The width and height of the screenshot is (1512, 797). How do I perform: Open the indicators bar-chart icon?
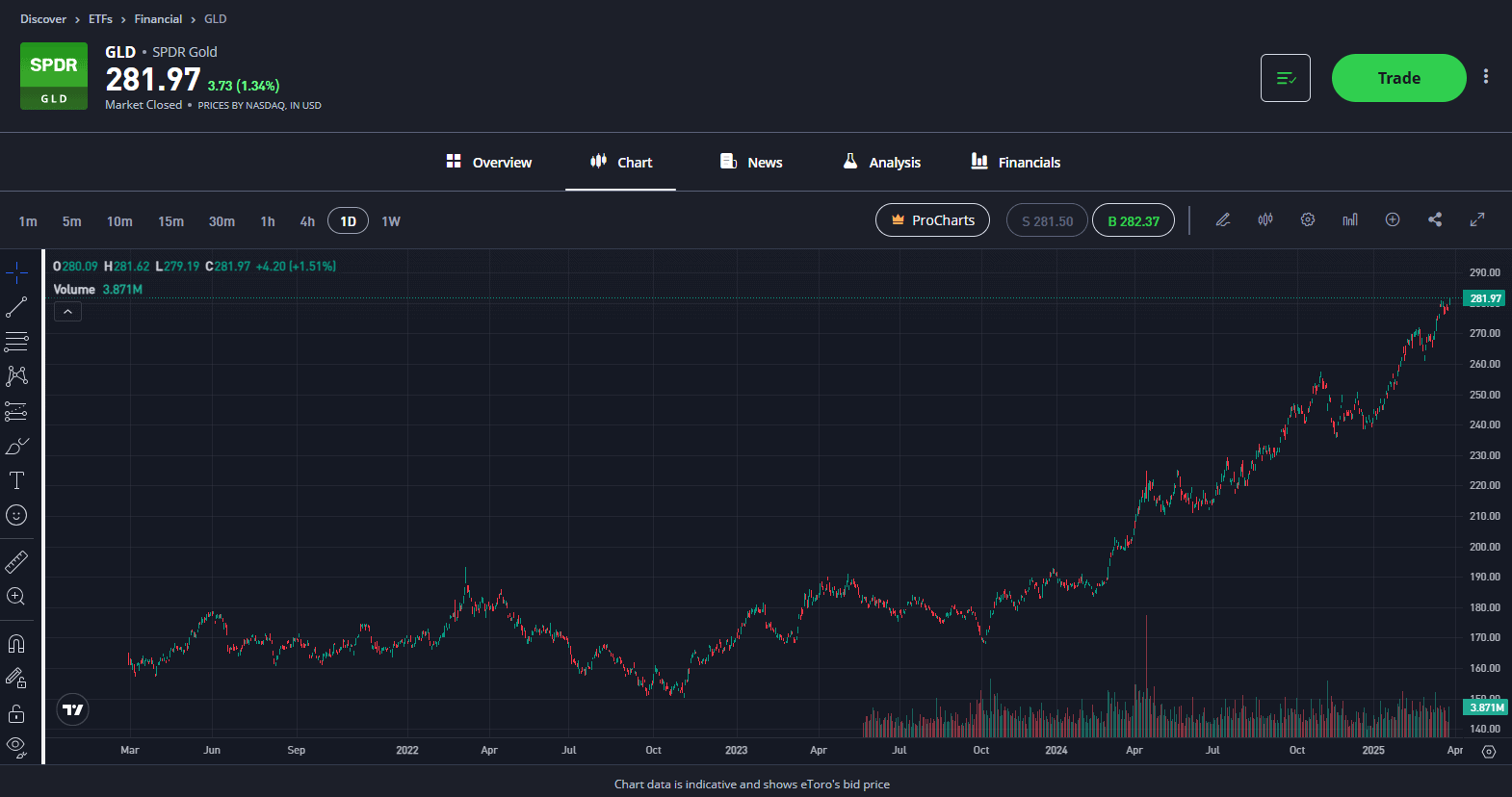[1350, 219]
